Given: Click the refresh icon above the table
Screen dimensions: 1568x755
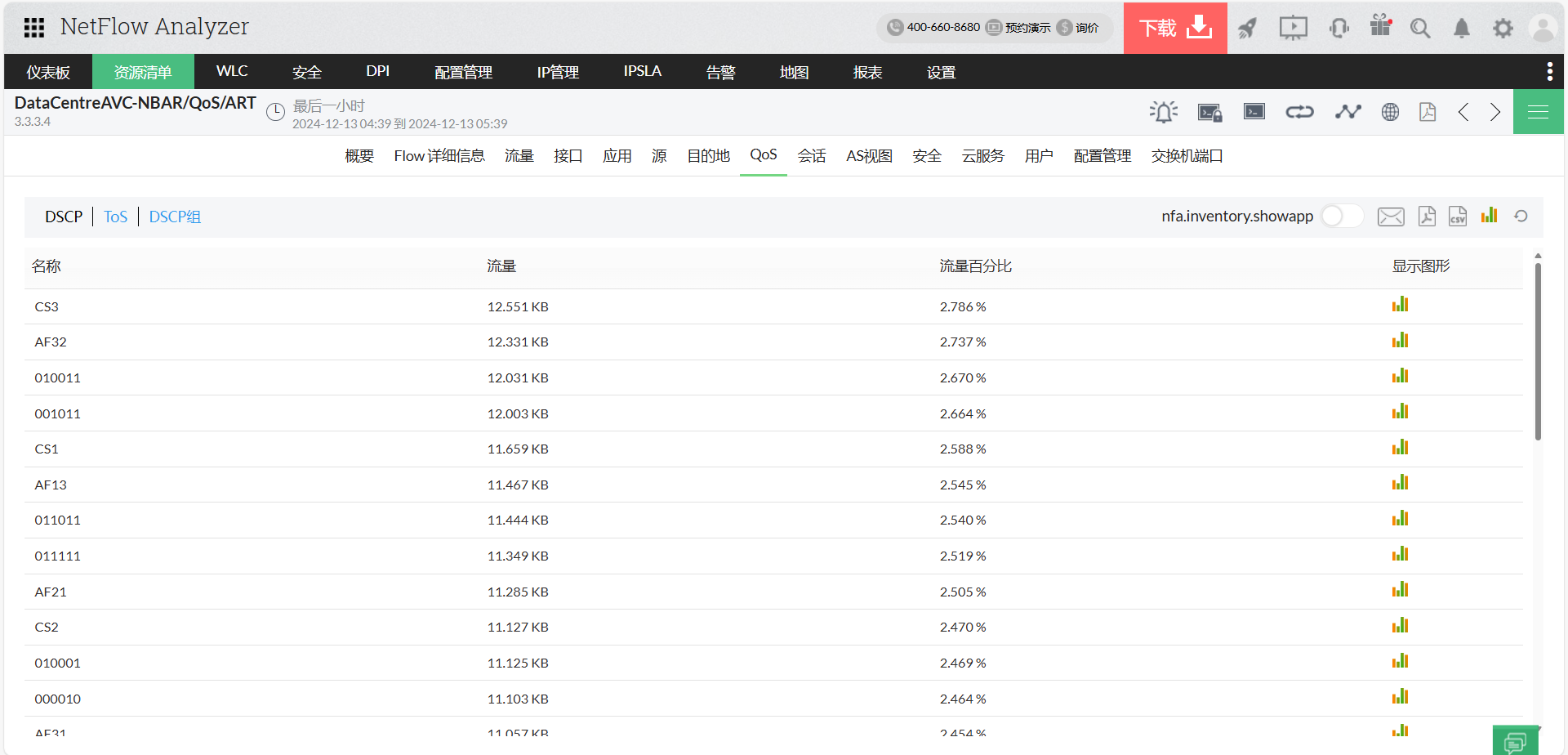Looking at the screenshot, I should click(1521, 217).
